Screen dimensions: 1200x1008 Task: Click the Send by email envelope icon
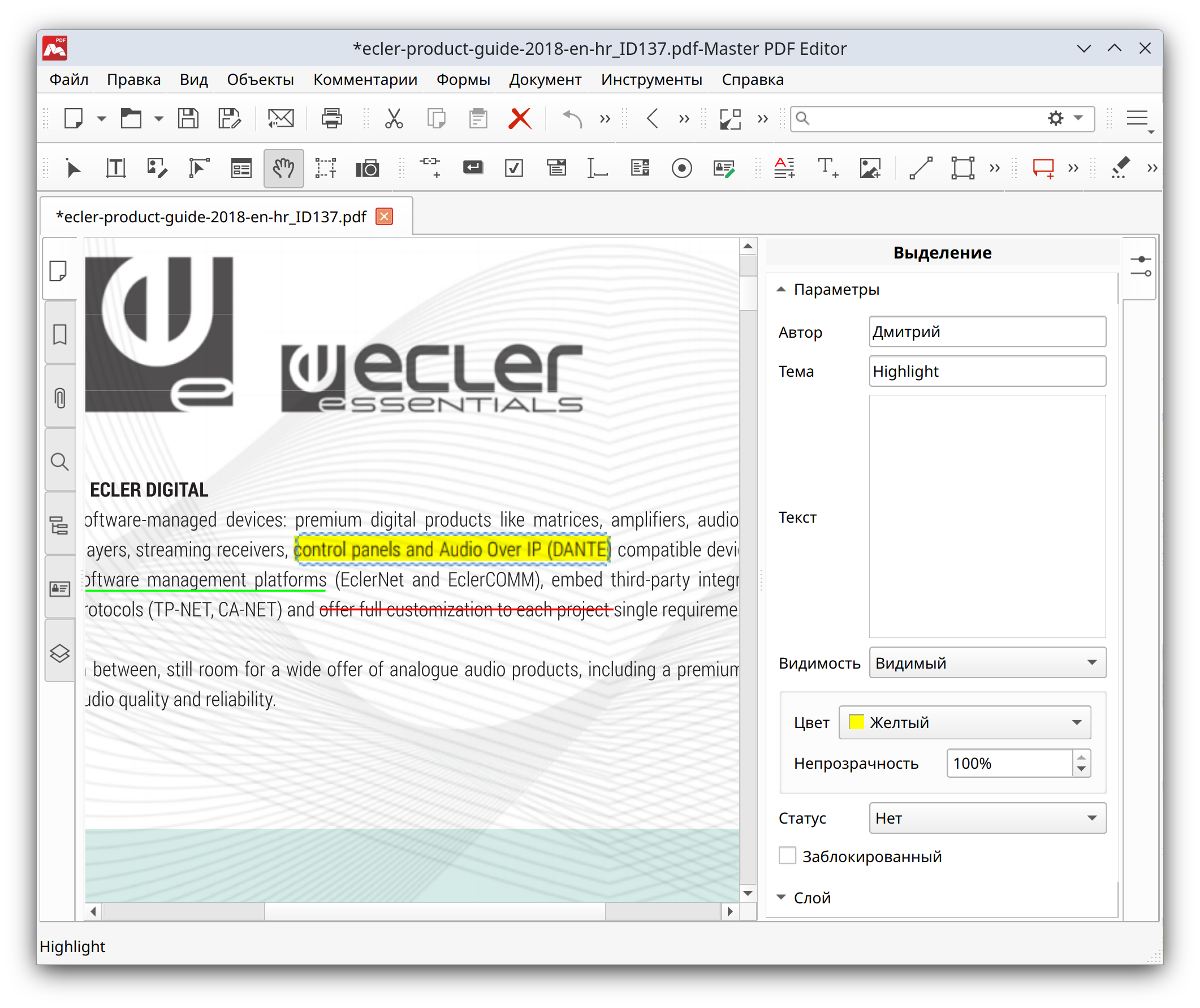point(281,118)
